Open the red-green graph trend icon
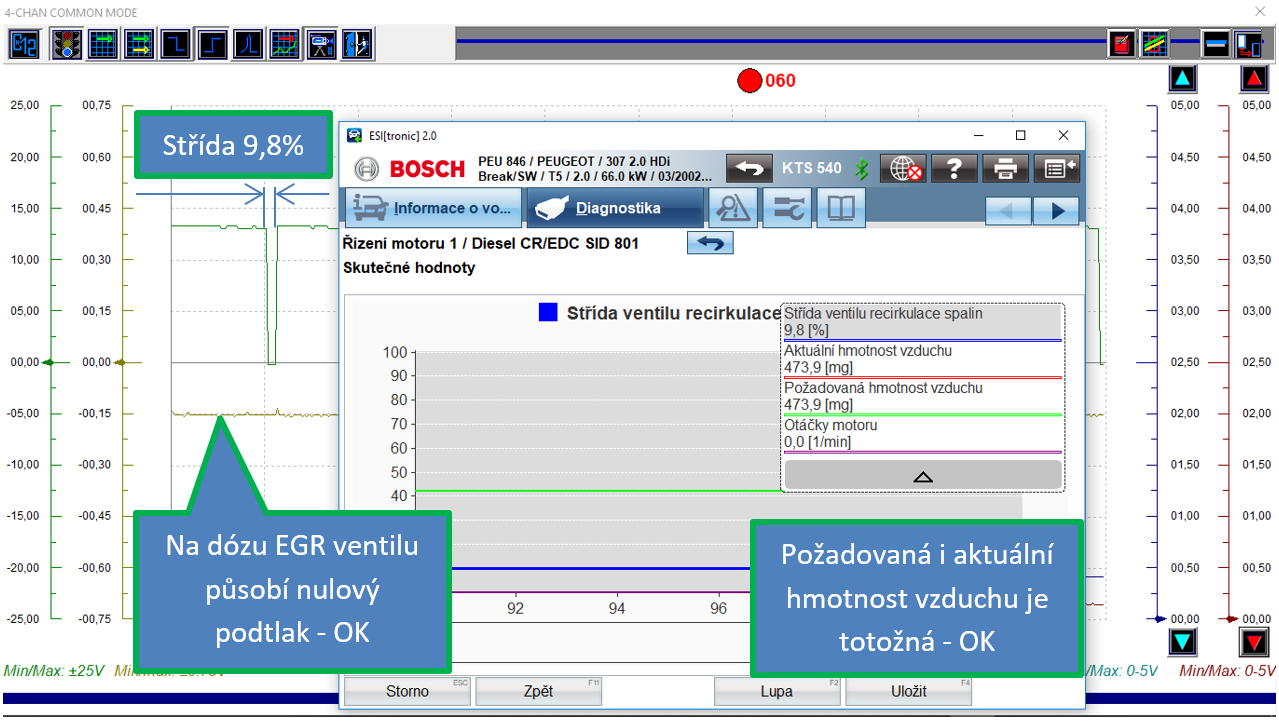 pos(285,44)
